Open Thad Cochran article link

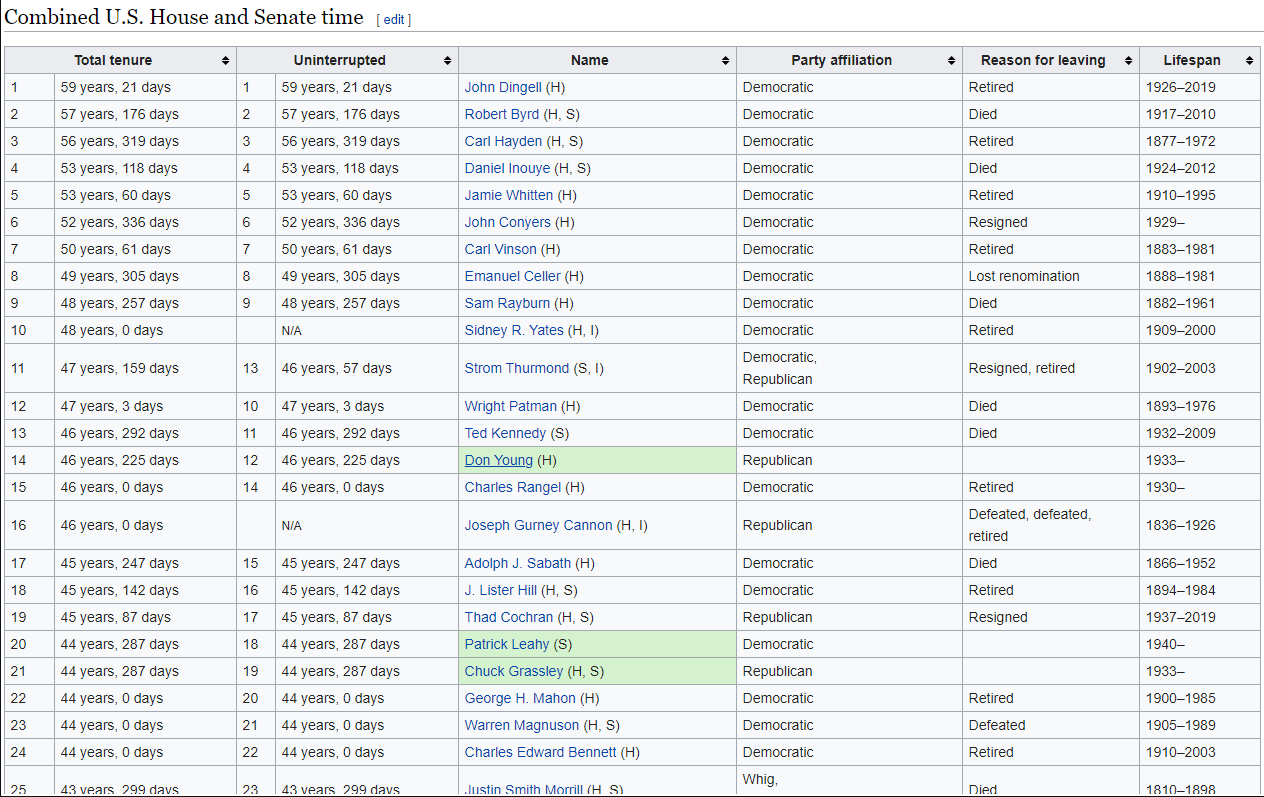(509, 617)
